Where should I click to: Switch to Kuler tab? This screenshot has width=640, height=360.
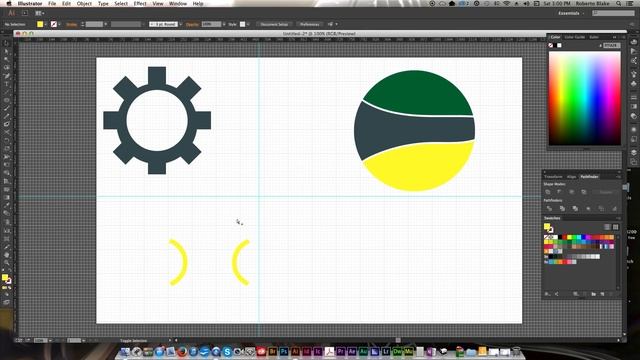point(594,37)
